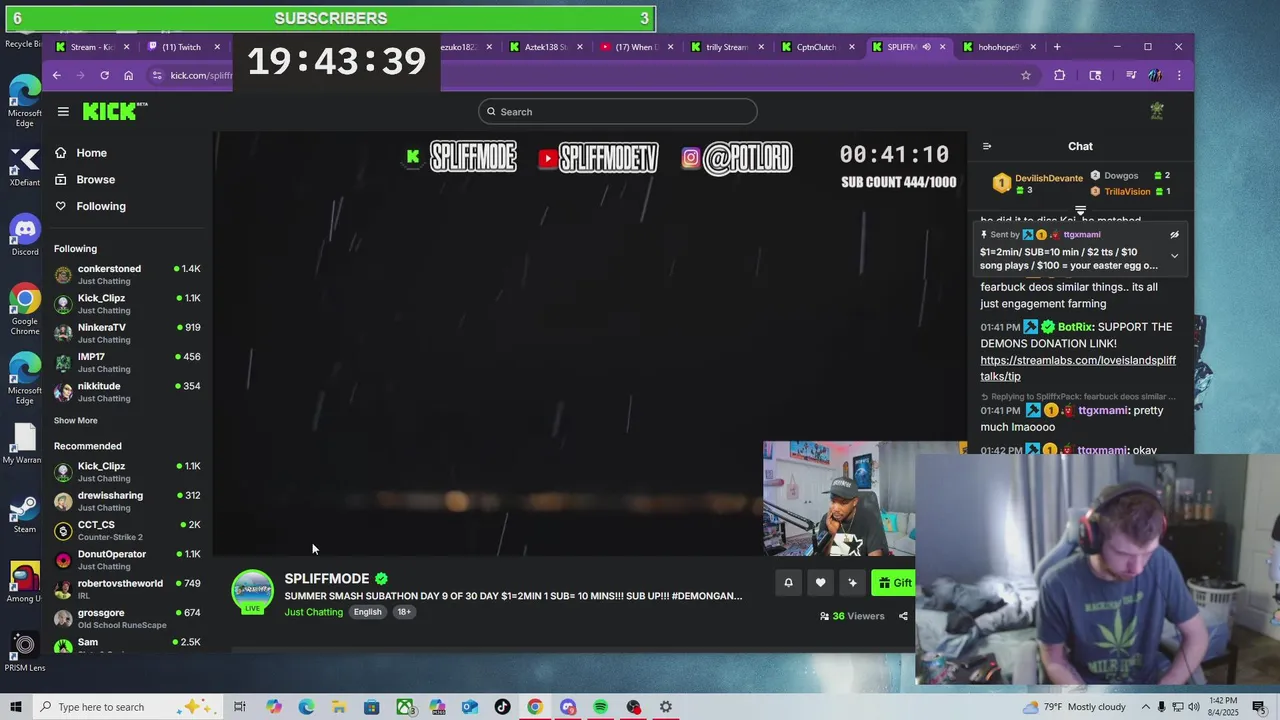Click the 18+ tag

click(404, 612)
